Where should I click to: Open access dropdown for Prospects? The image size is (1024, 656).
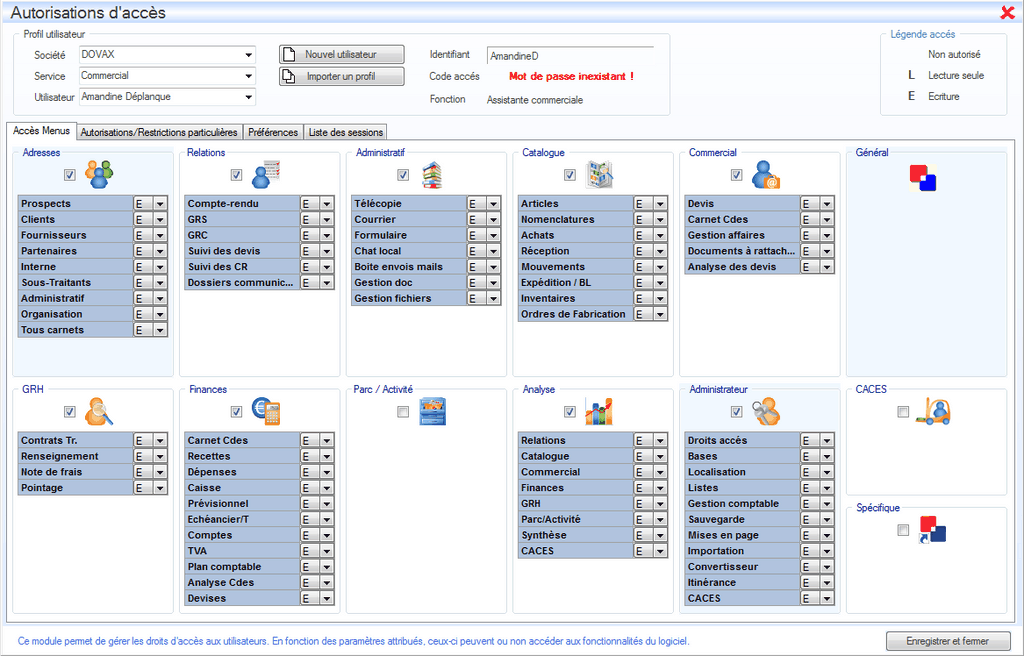pyautogui.click(x=160, y=204)
